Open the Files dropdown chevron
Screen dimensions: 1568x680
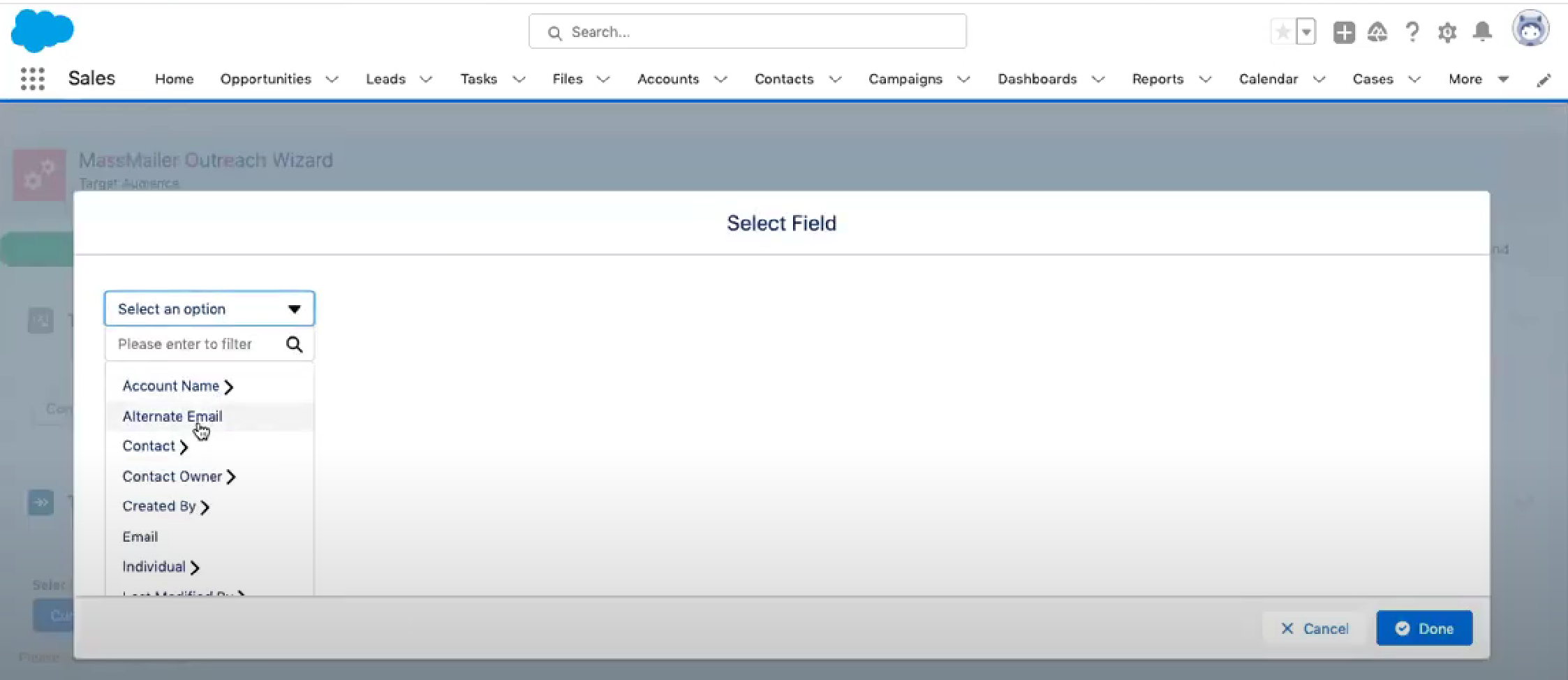[x=603, y=80]
